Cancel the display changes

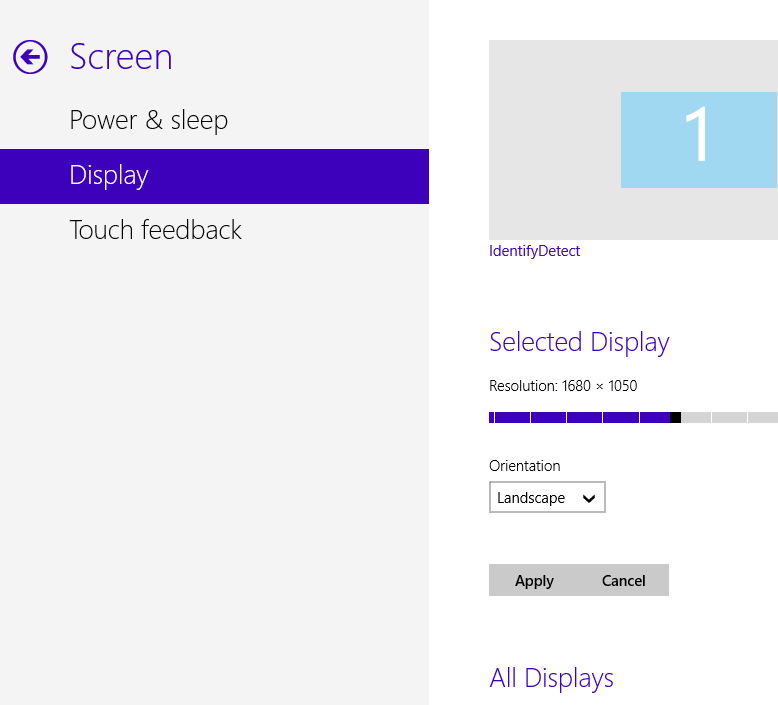[x=624, y=580]
